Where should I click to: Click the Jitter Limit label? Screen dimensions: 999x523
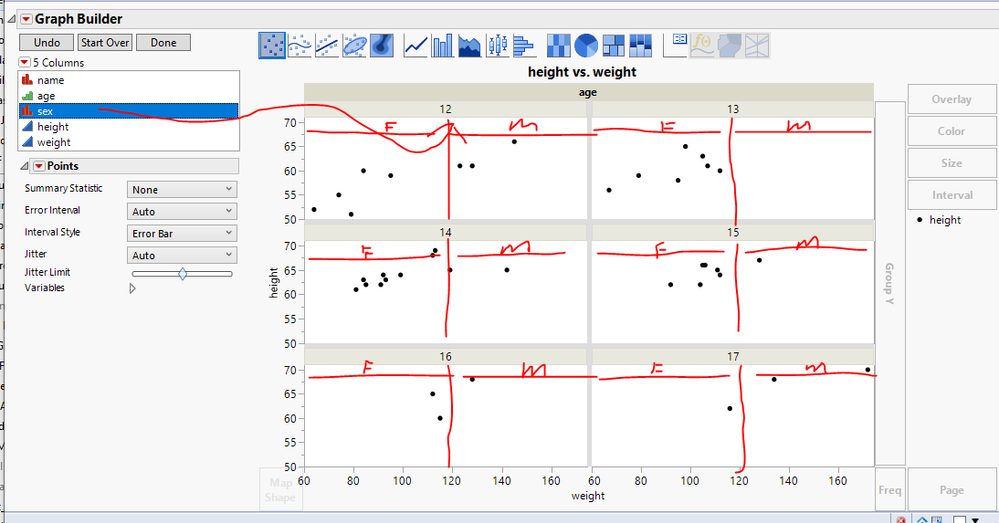click(x=47, y=272)
